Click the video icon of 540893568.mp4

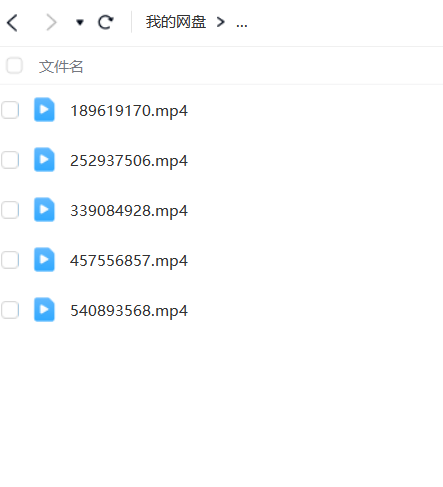pyautogui.click(x=44, y=309)
